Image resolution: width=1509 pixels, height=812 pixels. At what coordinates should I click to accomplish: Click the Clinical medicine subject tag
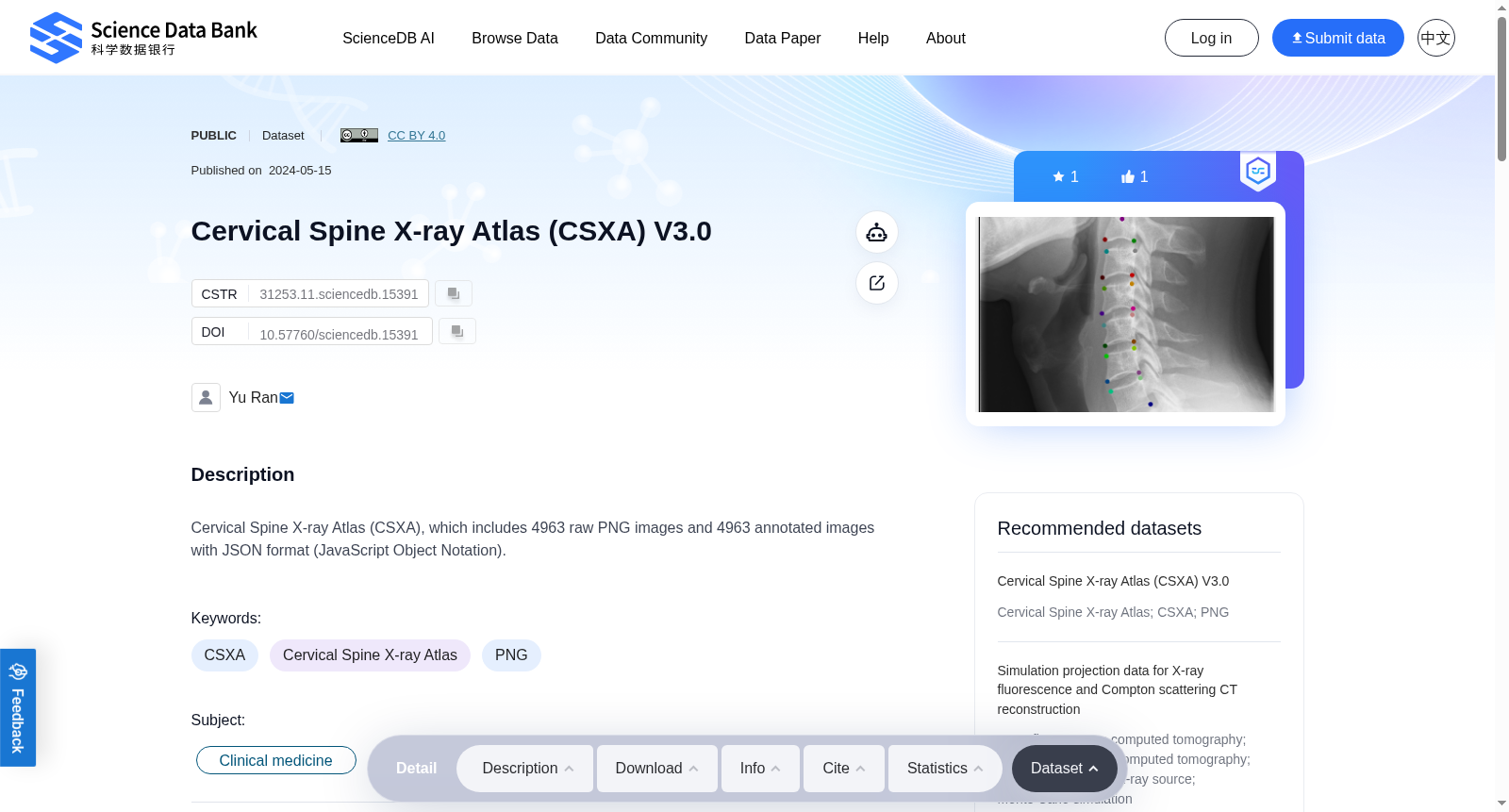pos(275,760)
